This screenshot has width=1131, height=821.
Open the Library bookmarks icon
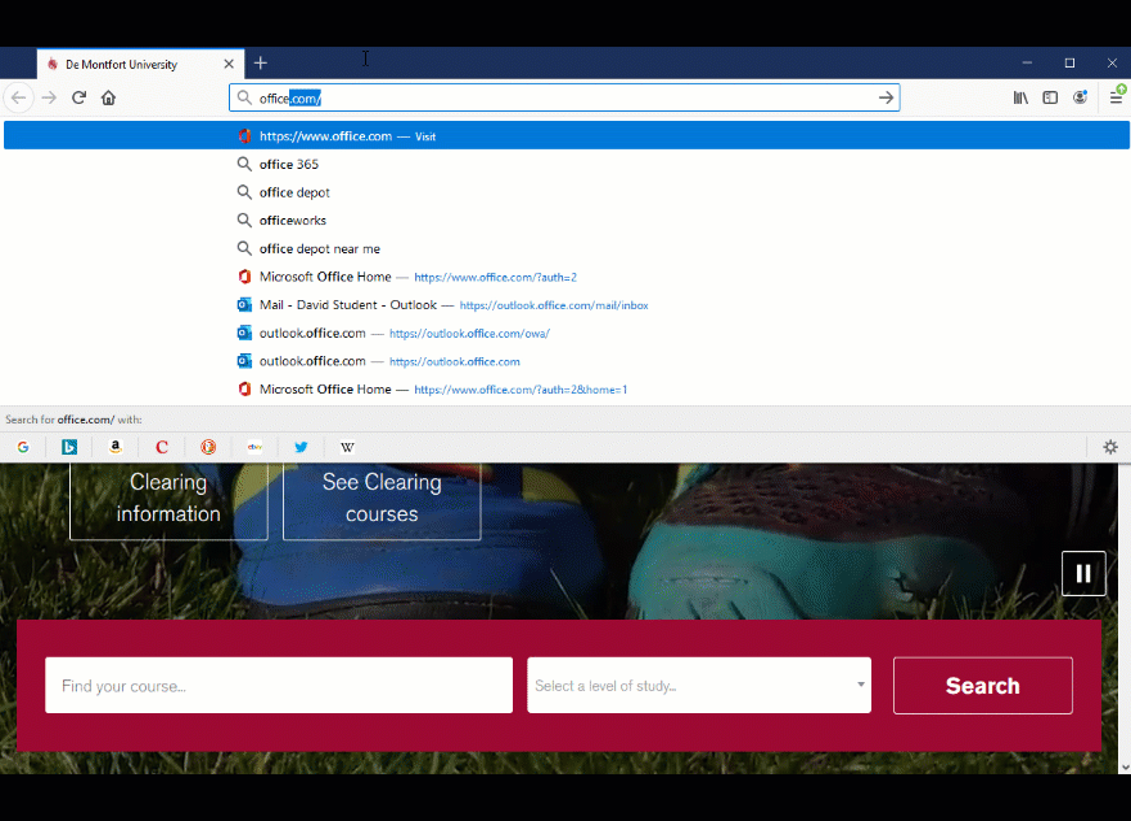1021,97
